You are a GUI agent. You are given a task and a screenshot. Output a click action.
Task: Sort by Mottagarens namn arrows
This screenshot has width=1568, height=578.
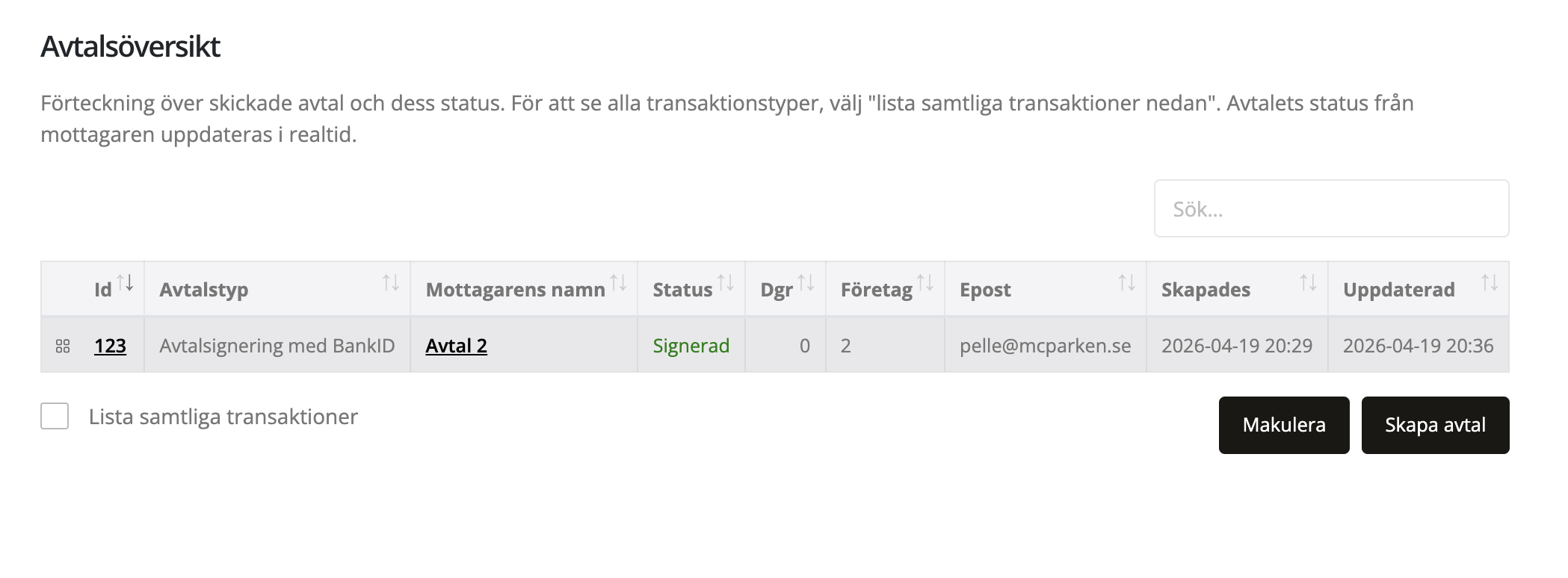click(619, 283)
